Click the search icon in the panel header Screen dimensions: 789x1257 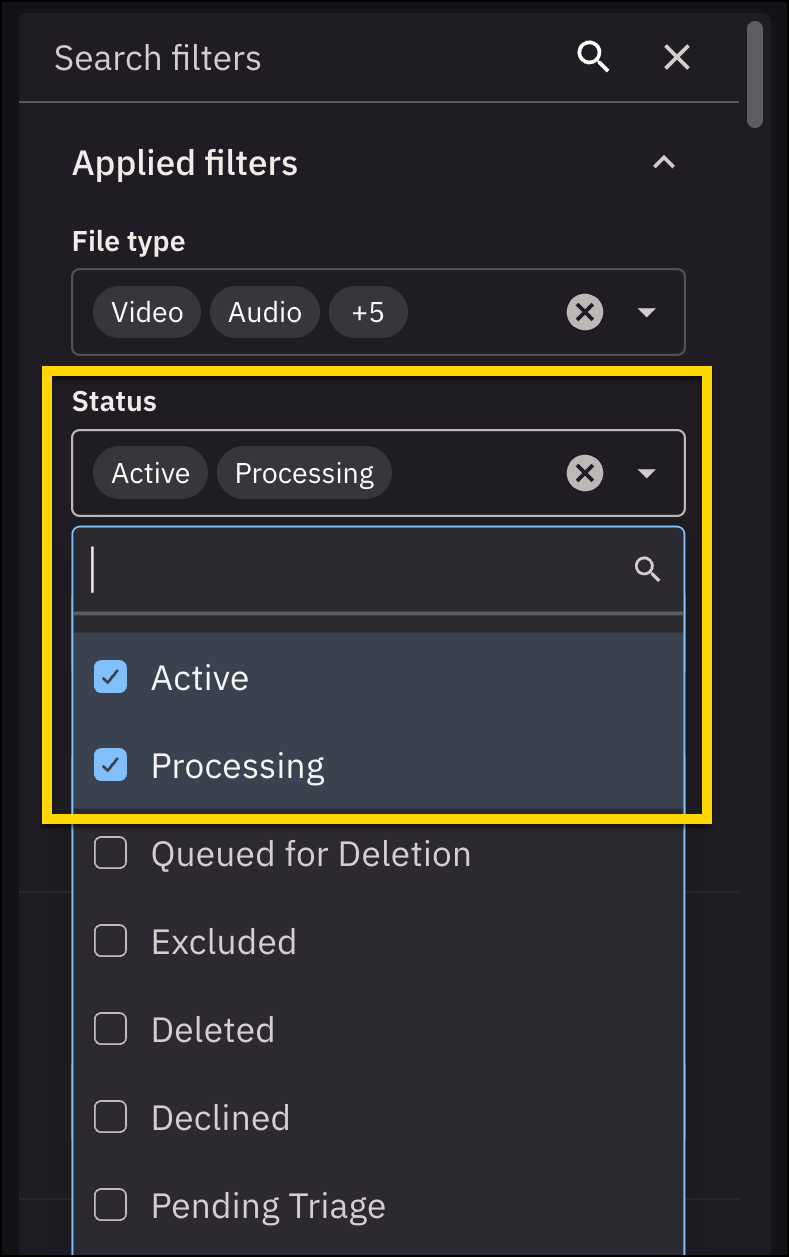(593, 57)
